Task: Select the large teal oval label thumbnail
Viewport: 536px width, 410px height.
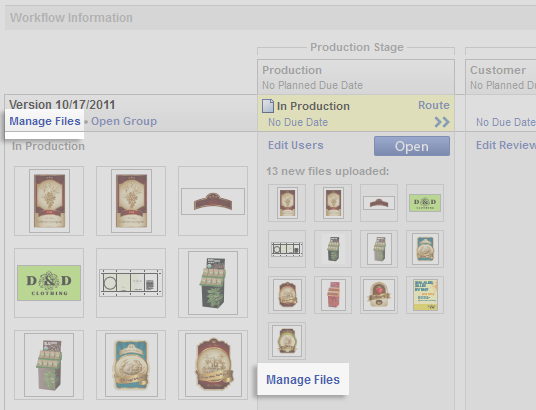Action: (x=131, y=365)
